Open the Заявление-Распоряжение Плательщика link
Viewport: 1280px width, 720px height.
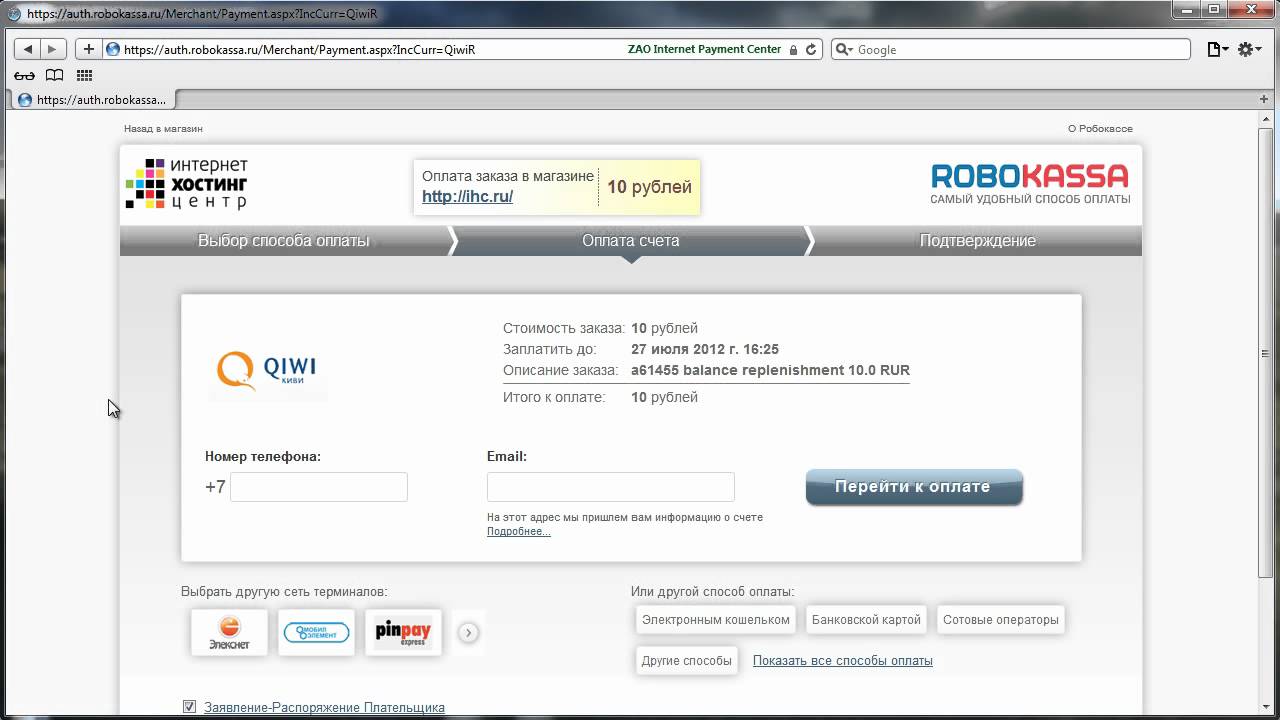(324, 707)
